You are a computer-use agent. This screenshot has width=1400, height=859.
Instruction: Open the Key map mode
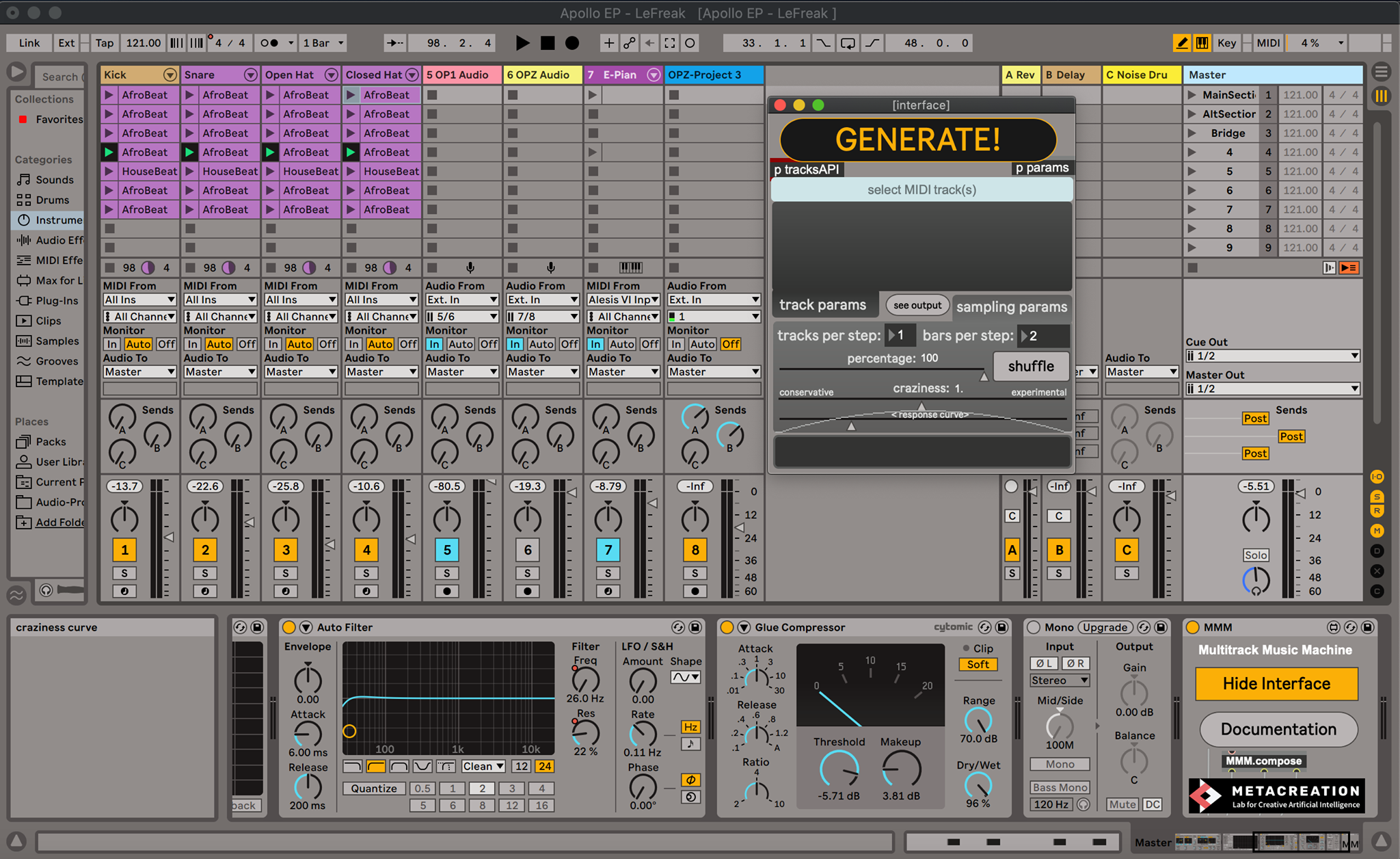[1226, 43]
